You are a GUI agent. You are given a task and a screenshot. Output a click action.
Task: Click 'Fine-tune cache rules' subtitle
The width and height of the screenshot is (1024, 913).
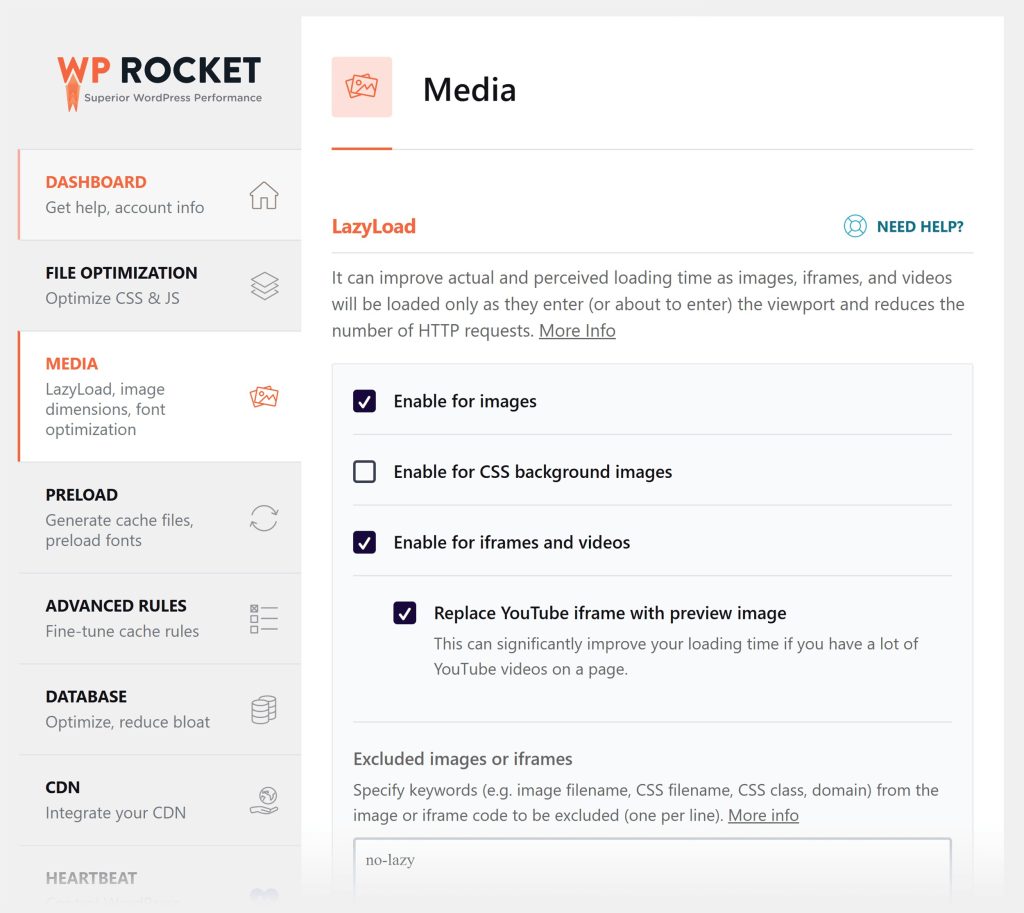[122, 632]
